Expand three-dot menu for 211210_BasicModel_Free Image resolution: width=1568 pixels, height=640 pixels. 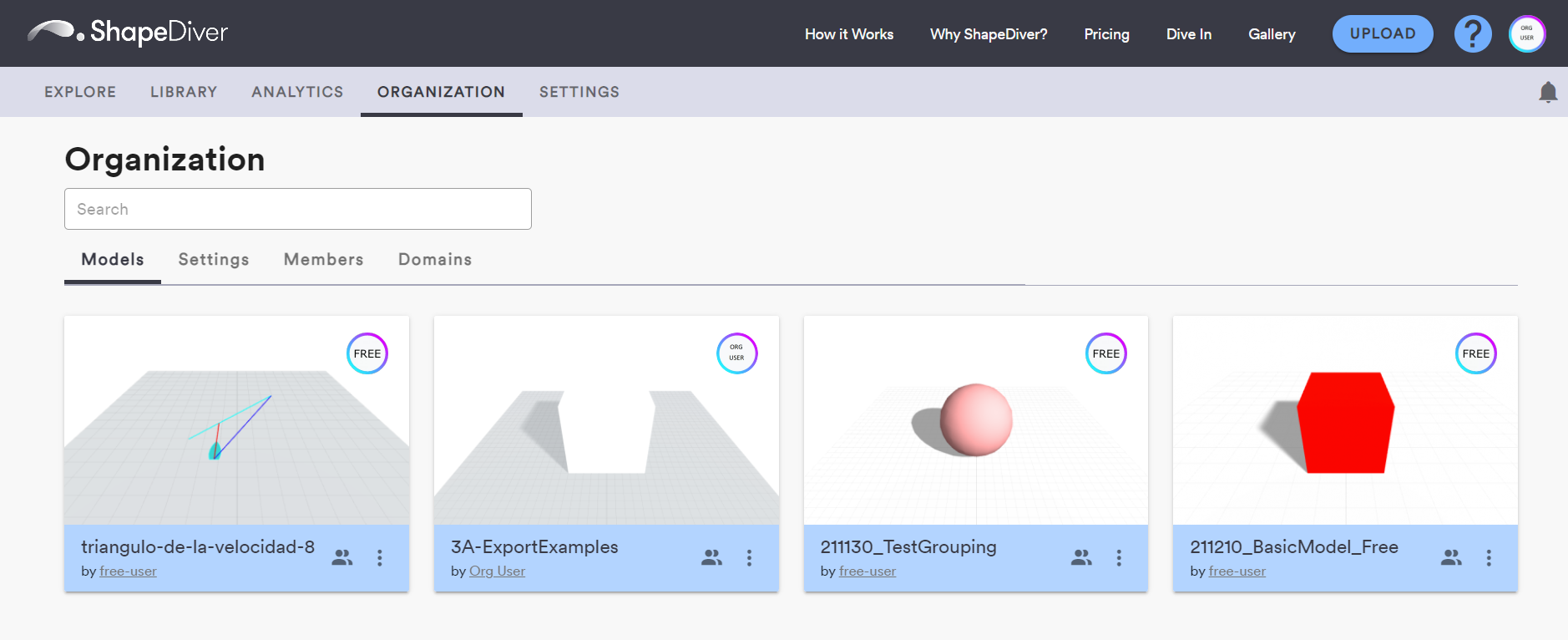pos(1488,558)
